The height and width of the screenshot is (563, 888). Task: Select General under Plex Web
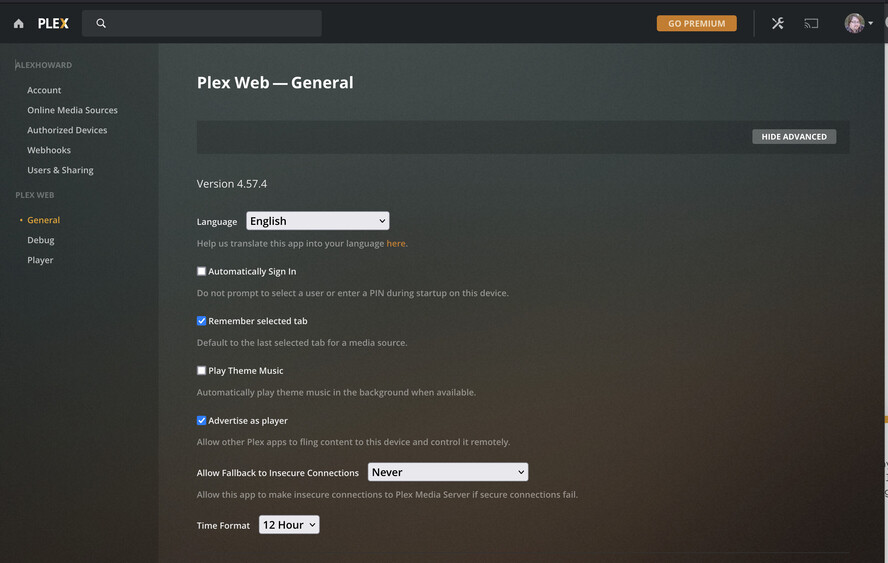coord(44,220)
